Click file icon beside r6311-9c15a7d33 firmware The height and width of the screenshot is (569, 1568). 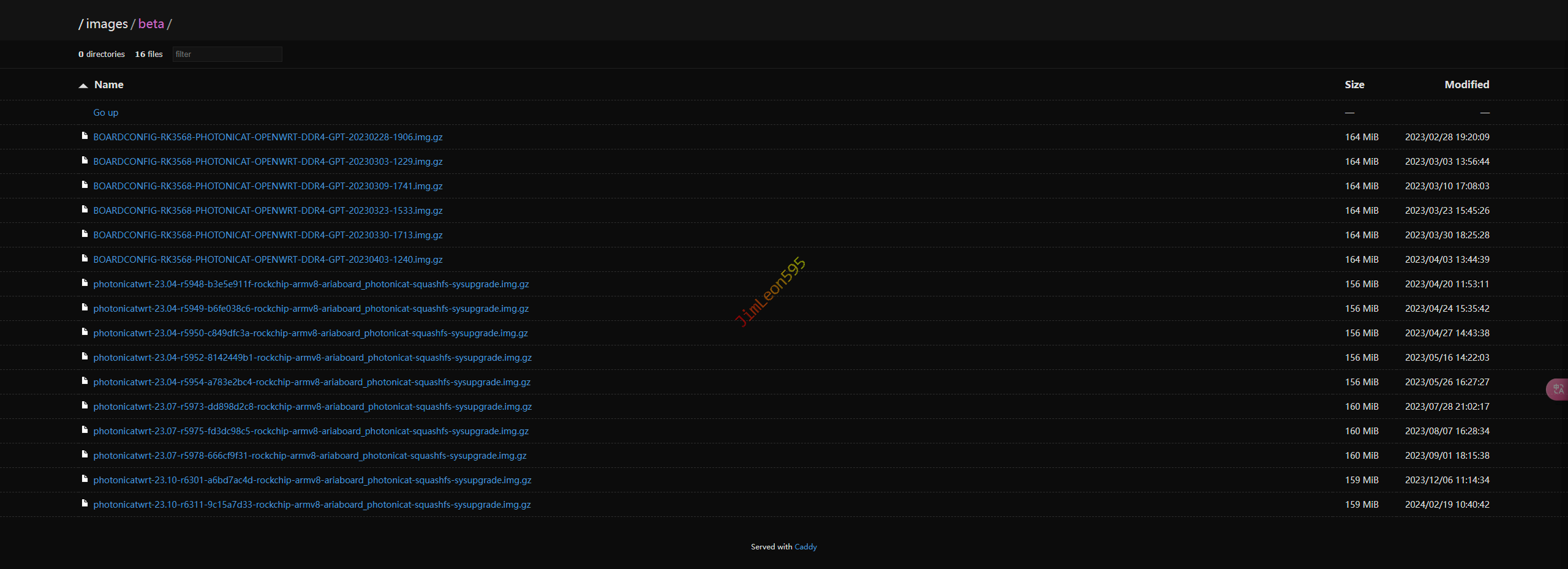pyautogui.click(x=85, y=503)
